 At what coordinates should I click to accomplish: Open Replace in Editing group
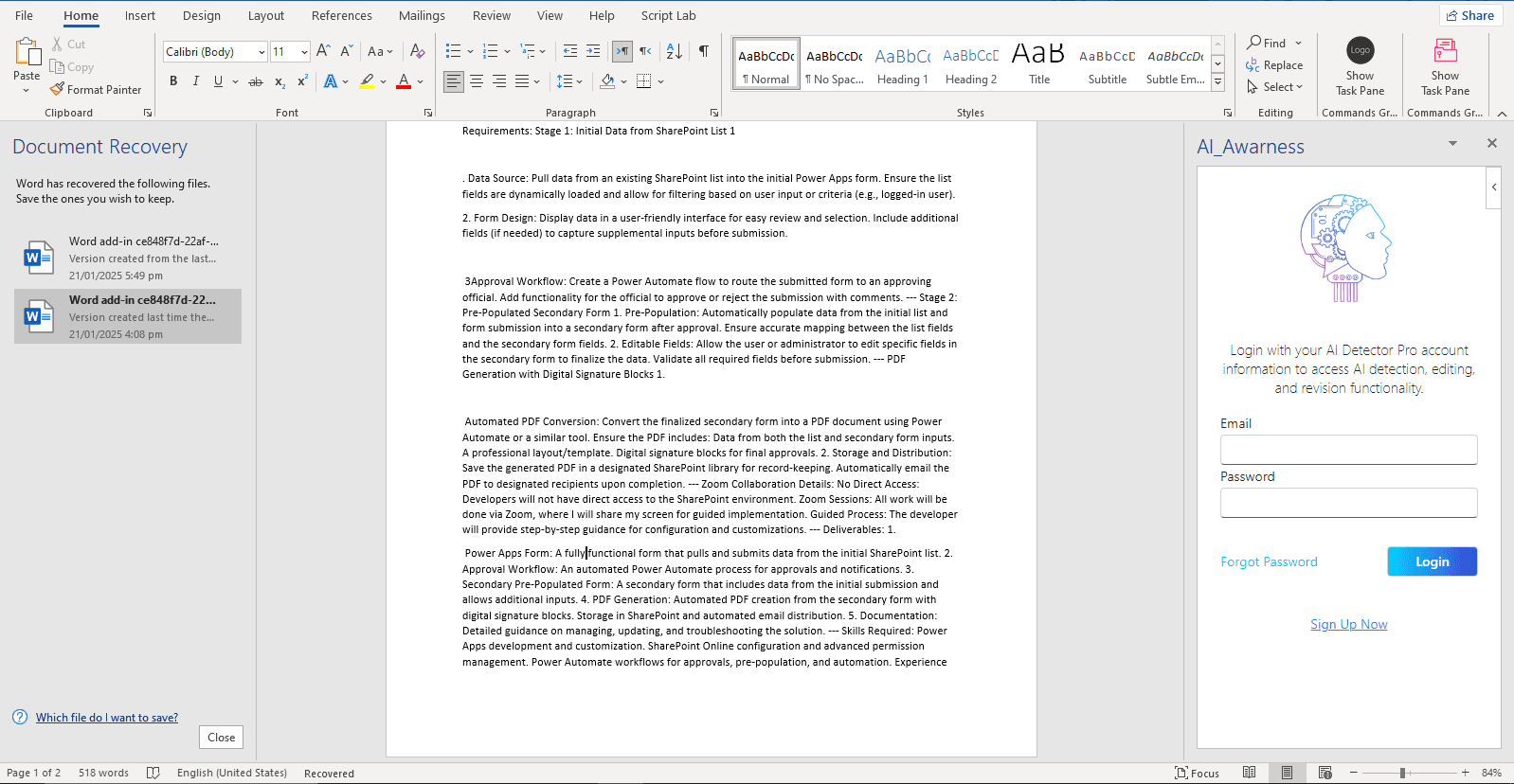(1275, 65)
